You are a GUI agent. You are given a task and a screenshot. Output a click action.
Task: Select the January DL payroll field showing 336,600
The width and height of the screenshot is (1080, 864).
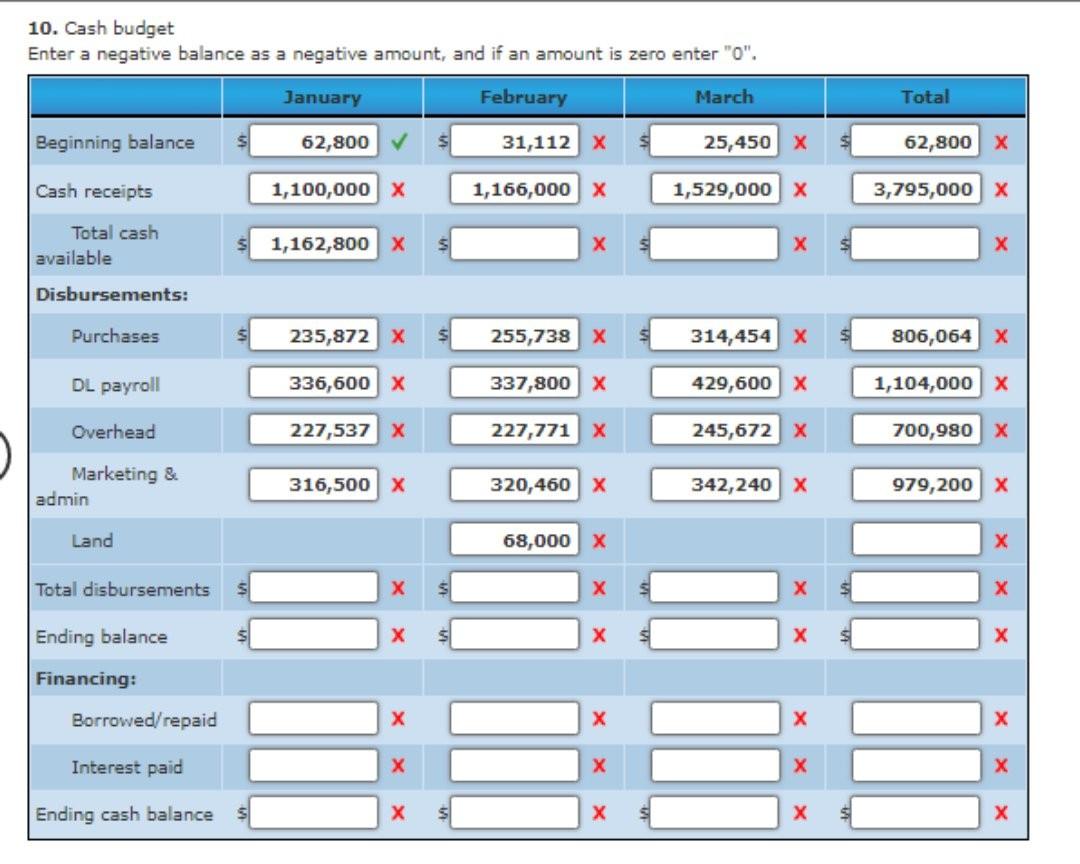pyautogui.click(x=313, y=382)
